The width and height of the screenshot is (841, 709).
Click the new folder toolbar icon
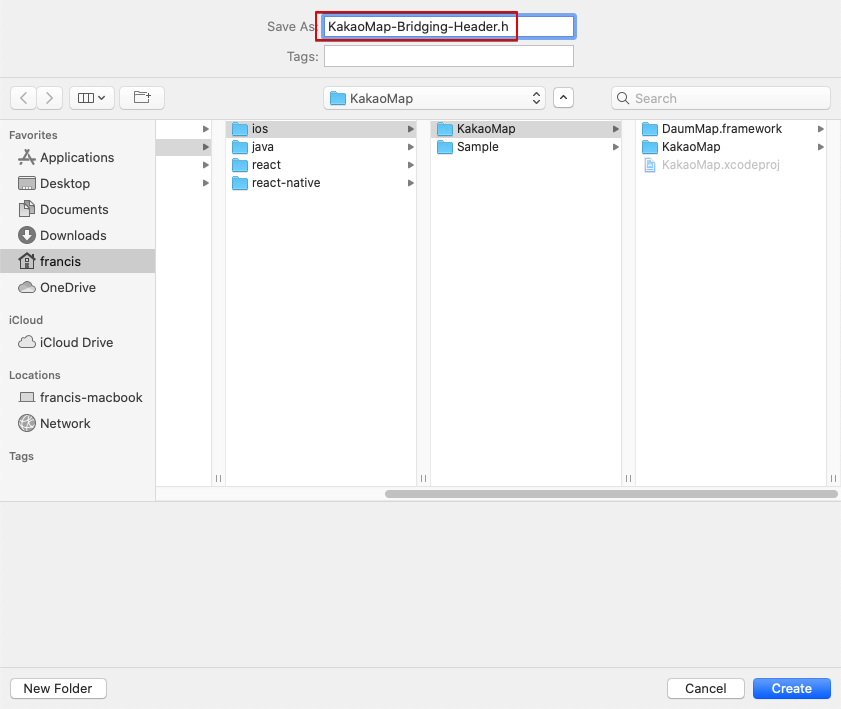[x=142, y=98]
